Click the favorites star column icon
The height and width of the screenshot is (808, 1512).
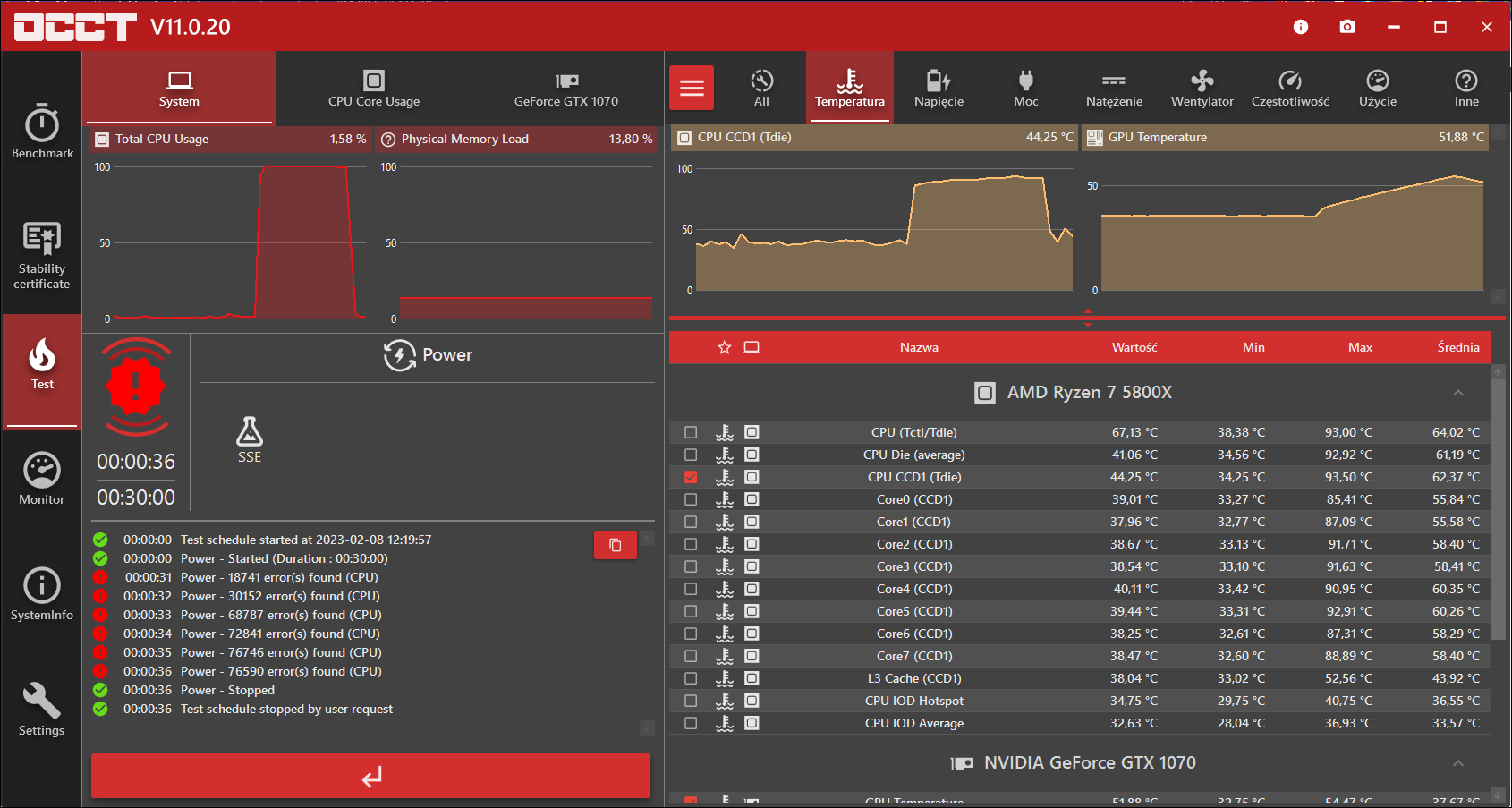click(x=725, y=347)
